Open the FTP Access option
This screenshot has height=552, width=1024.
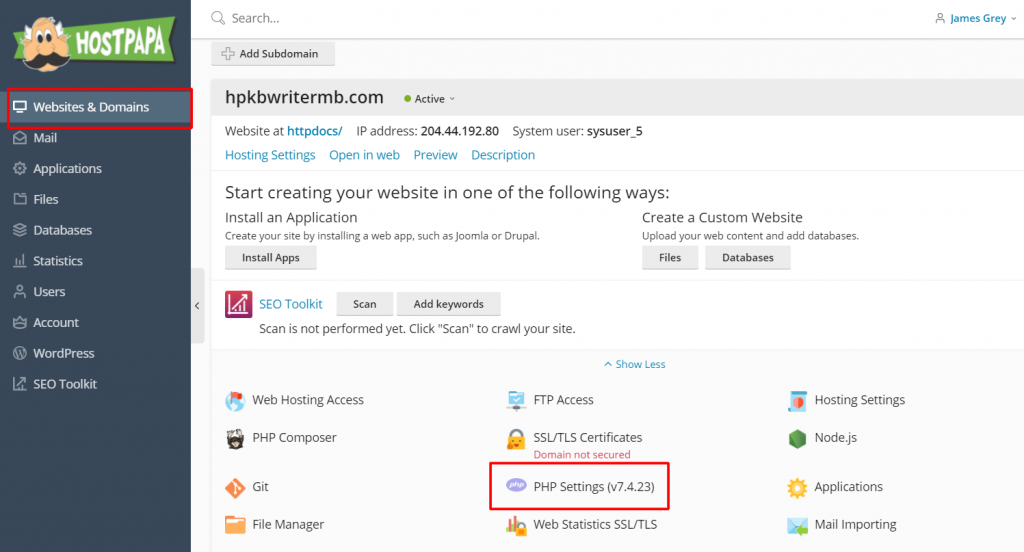point(564,400)
